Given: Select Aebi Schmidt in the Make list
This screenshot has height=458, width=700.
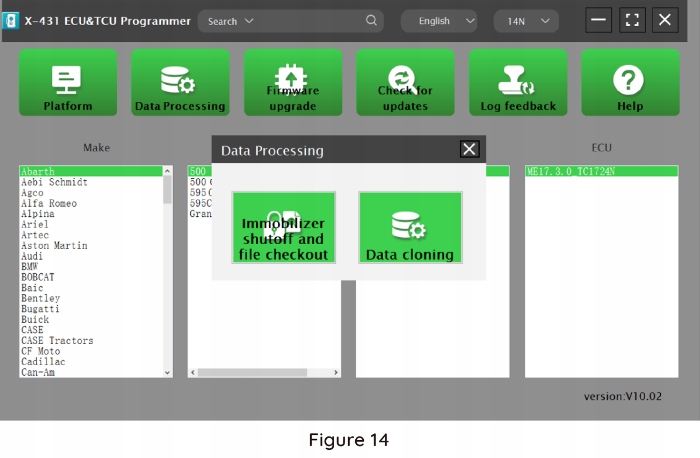Looking at the screenshot, I should [91, 182].
